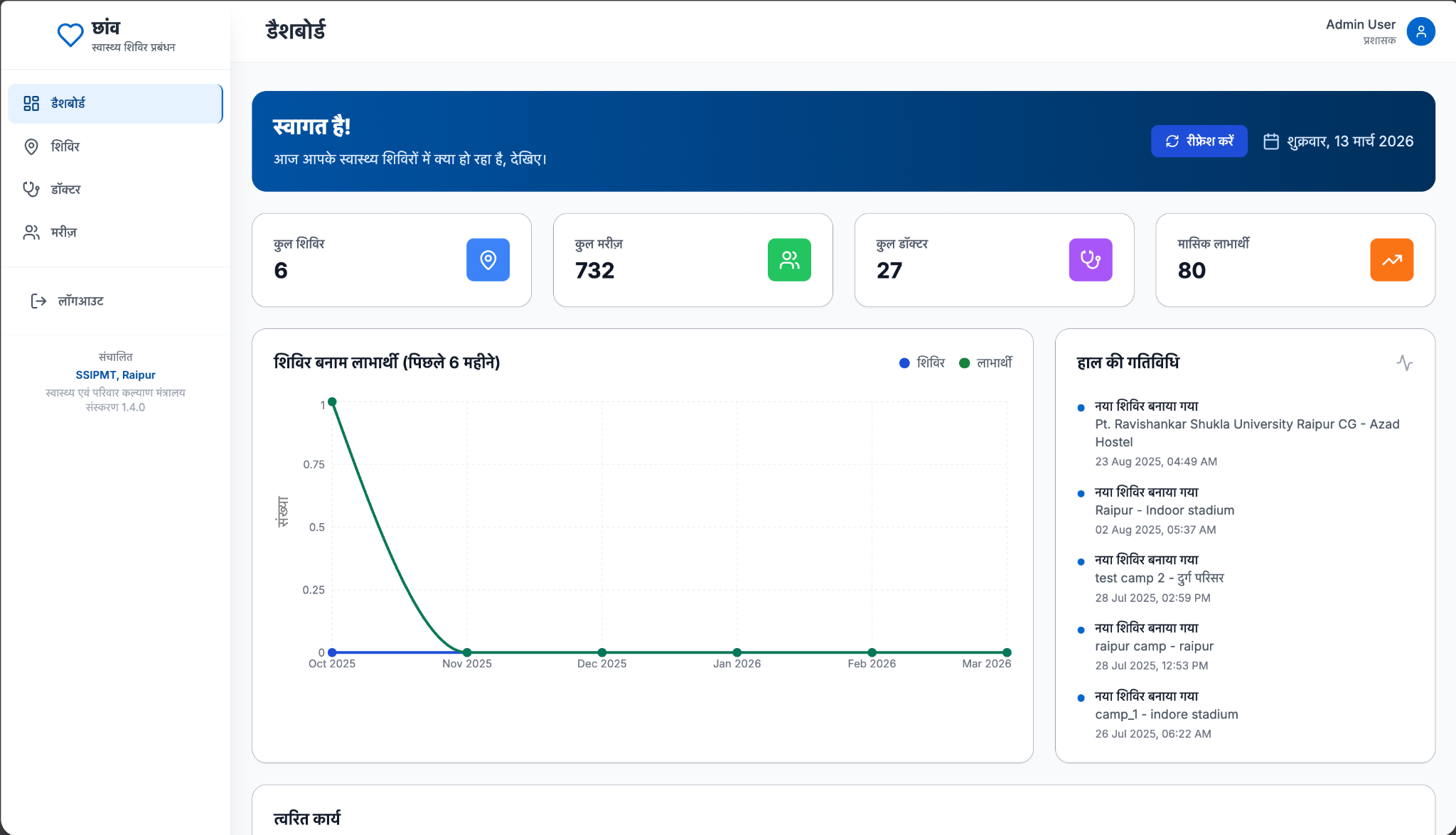Click the blue location pin icon in कुल शिविर card
Screen dimensions: 1456x835
point(488,260)
